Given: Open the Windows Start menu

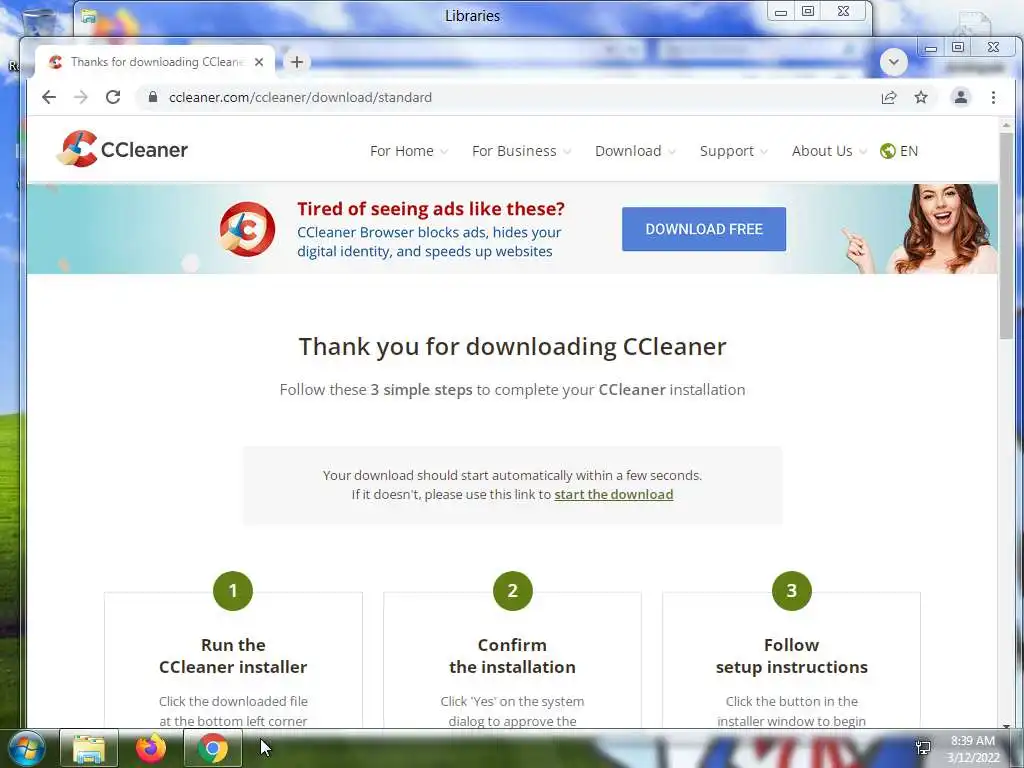Looking at the screenshot, I should [26, 748].
